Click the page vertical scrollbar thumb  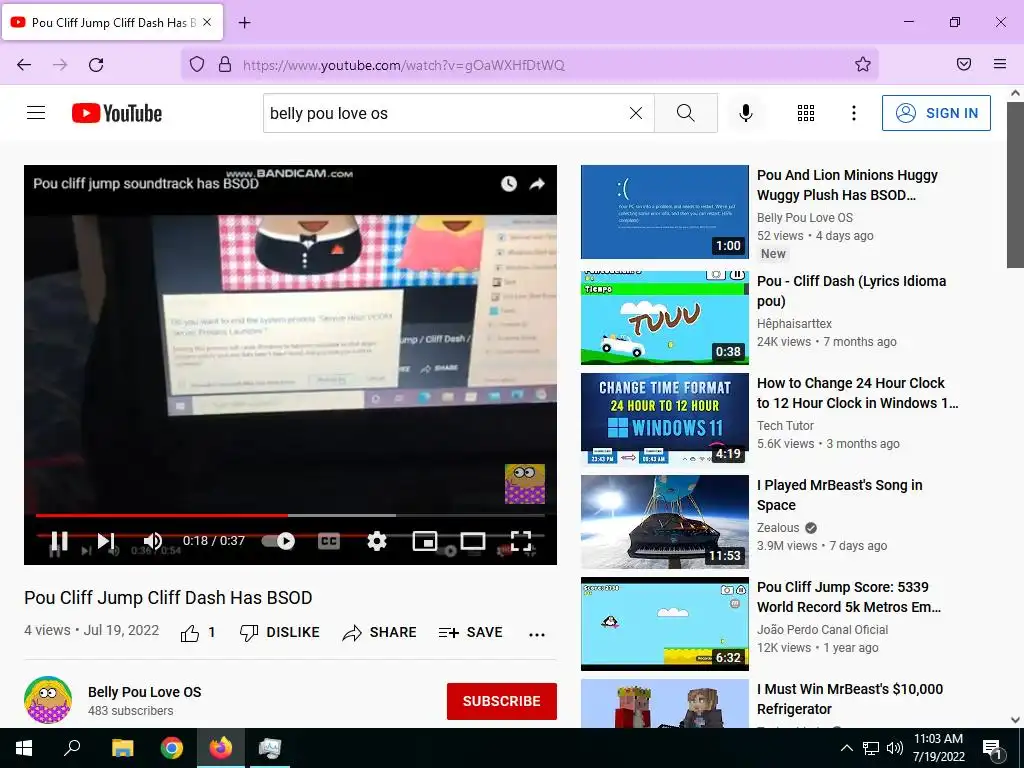point(1015,185)
